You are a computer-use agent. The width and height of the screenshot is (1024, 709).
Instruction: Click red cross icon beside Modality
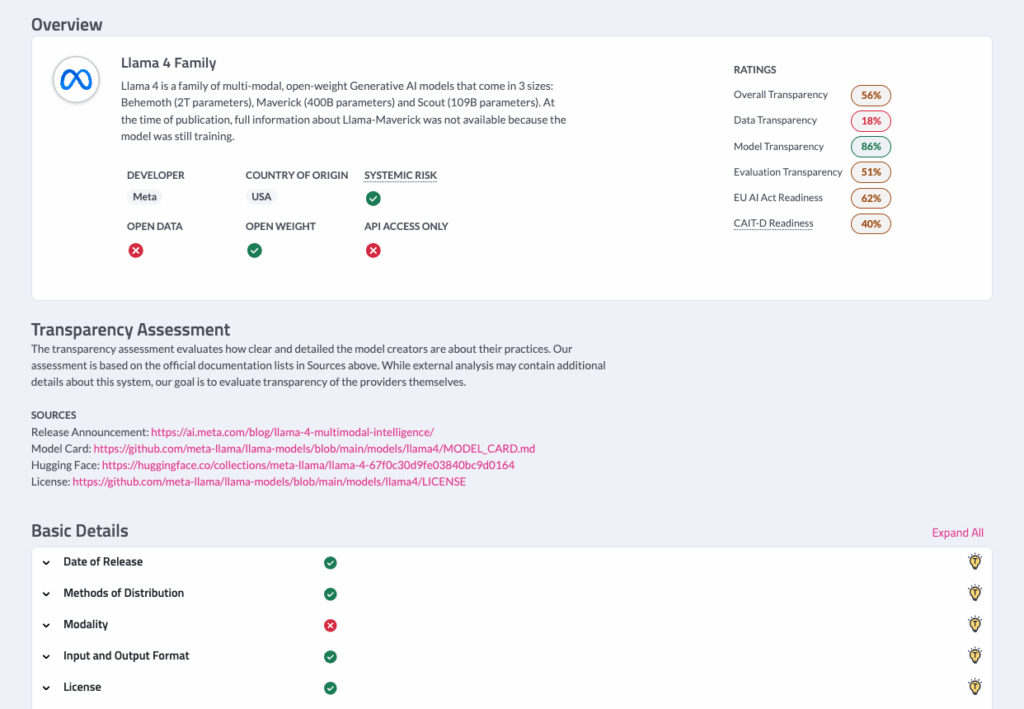point(330,625)
